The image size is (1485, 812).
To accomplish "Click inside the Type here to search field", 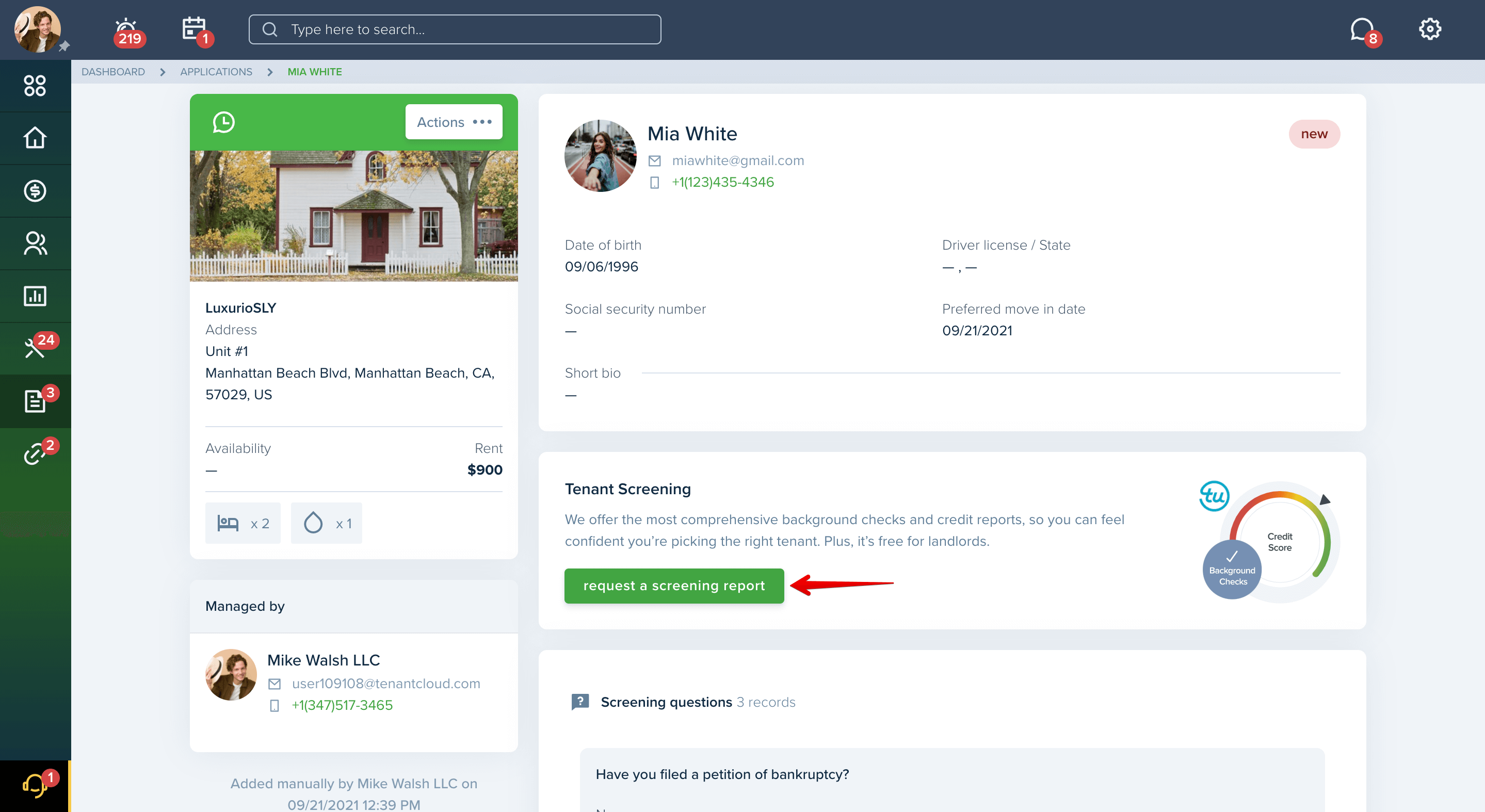I will [454, 29].
